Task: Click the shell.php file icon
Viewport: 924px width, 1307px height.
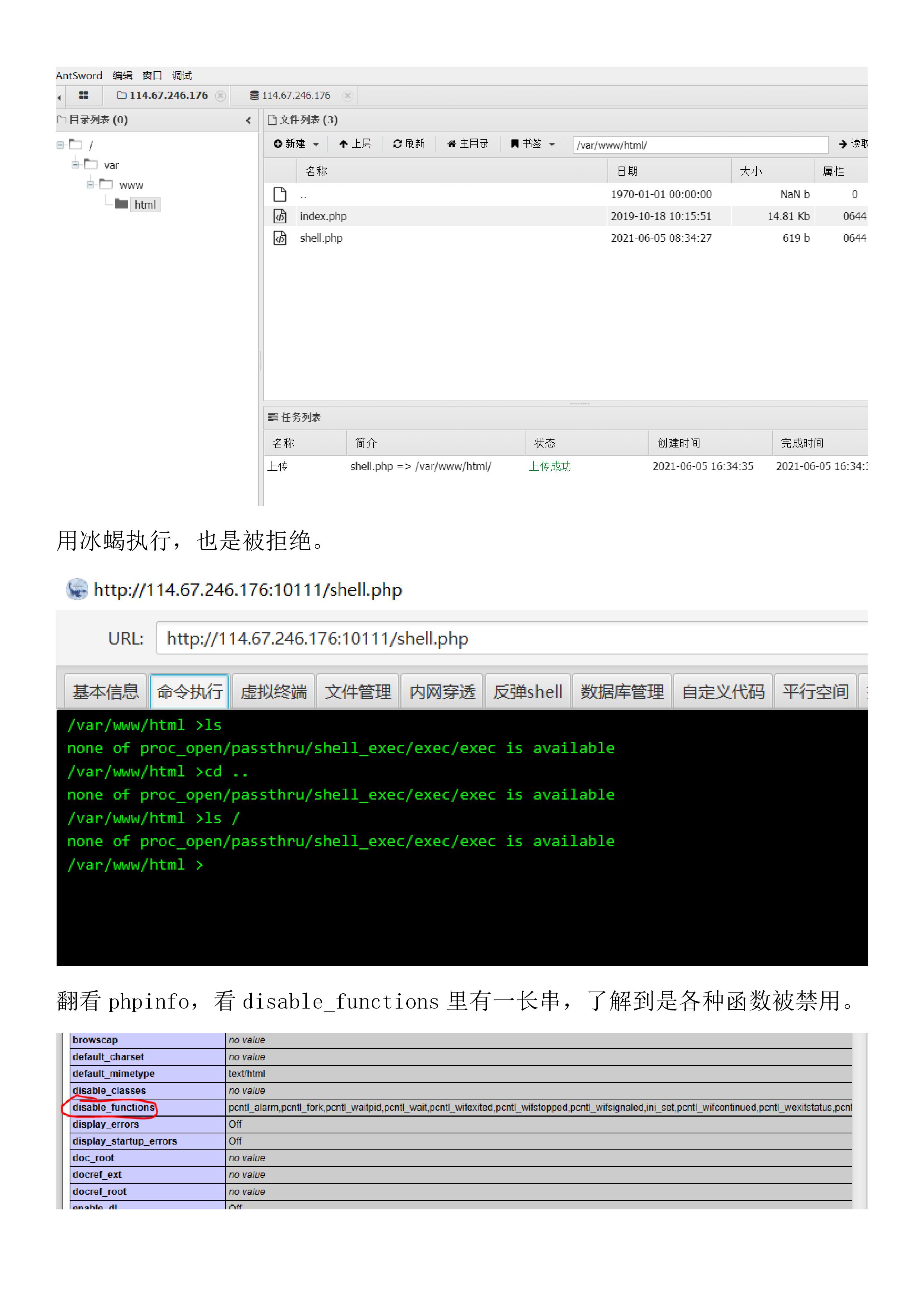Action: 280,238
